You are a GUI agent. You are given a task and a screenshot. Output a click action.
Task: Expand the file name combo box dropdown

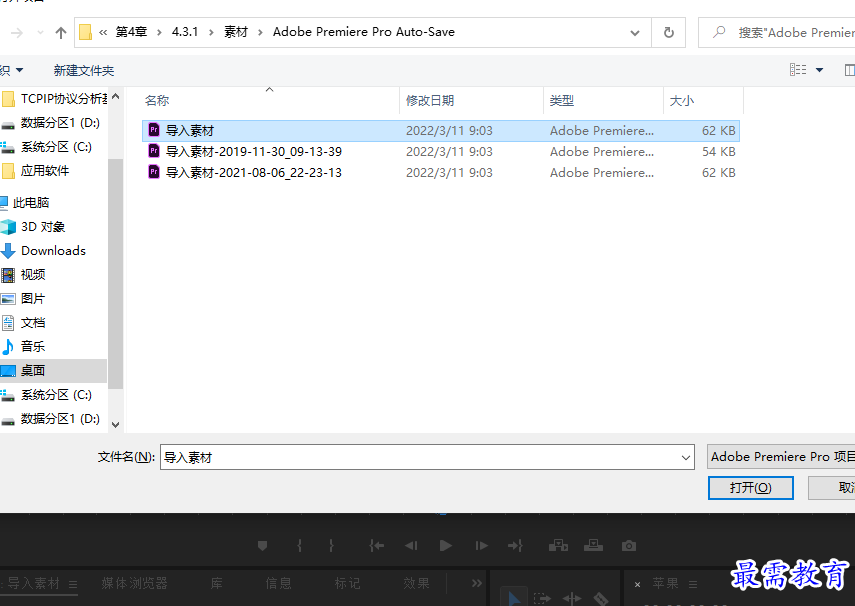(686, 457)
